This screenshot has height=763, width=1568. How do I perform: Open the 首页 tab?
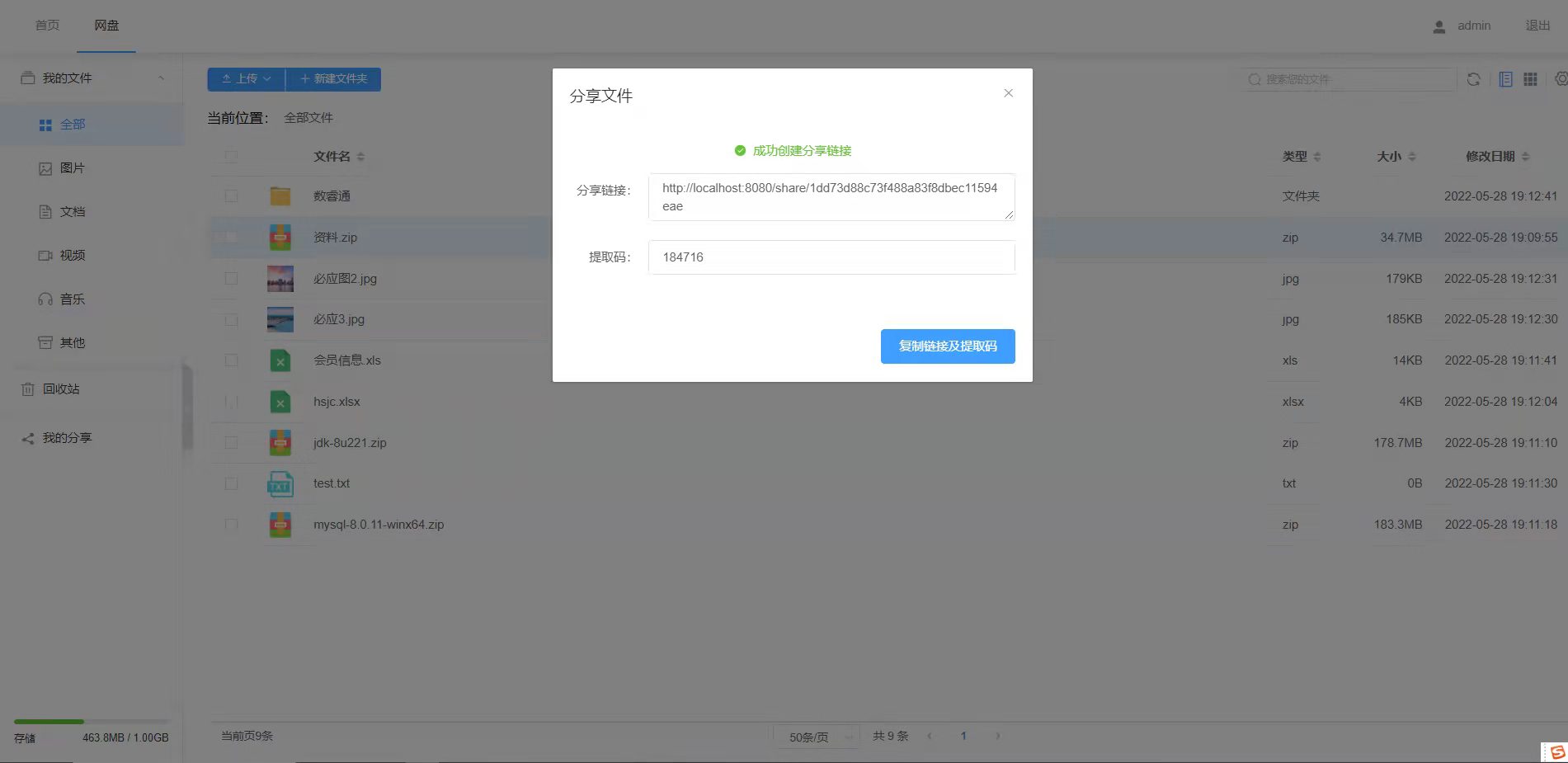click(47, 26)
